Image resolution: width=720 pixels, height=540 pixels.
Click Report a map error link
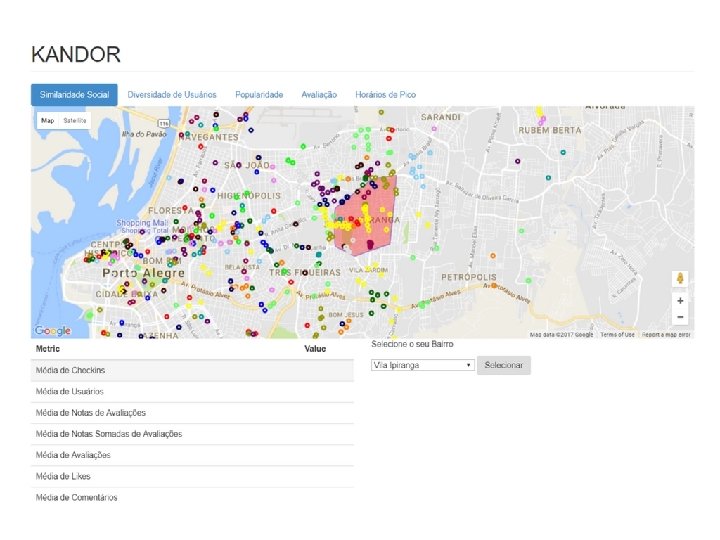tap(666, 335)
